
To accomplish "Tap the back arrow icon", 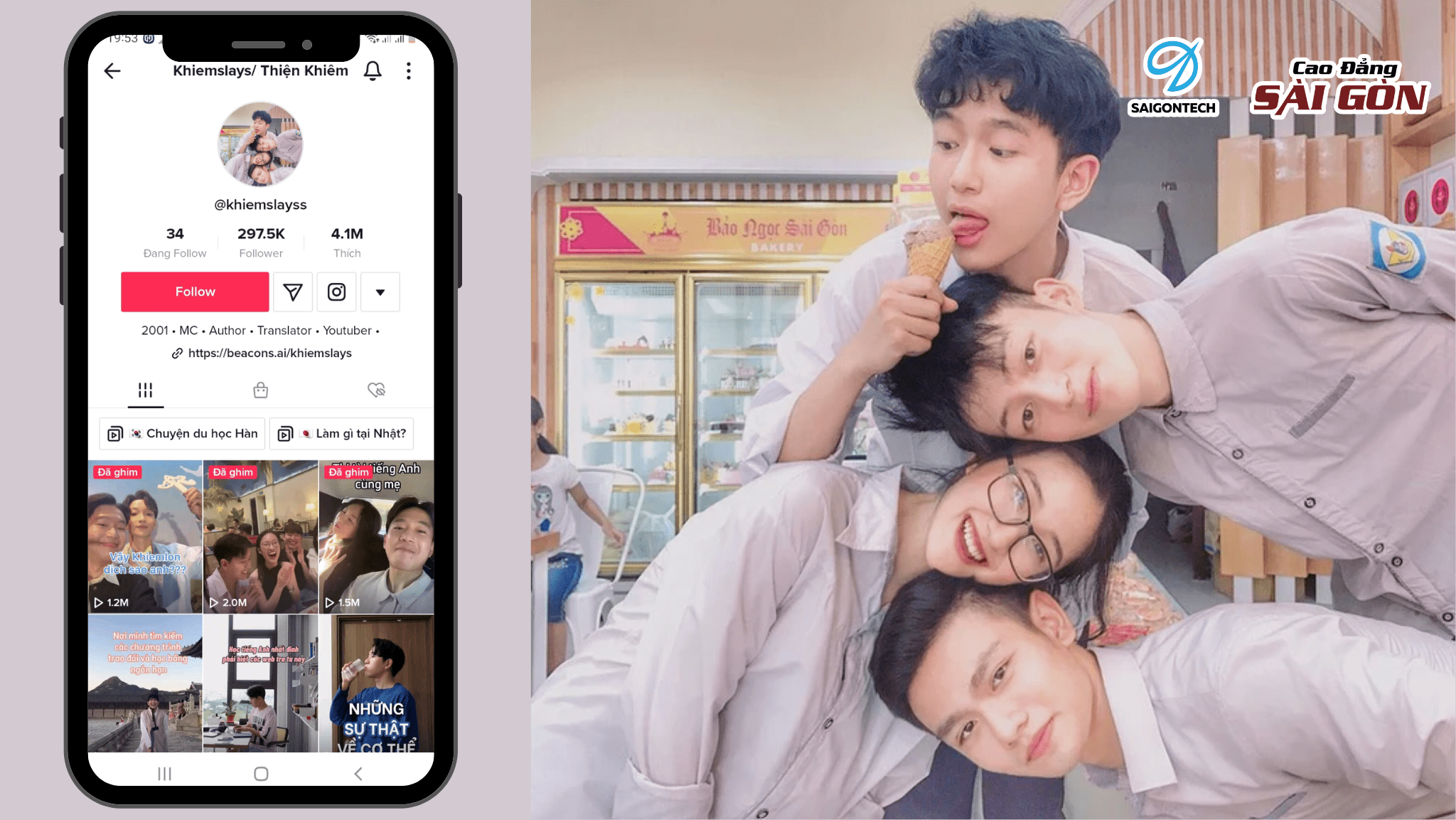I will click(112, 70).
